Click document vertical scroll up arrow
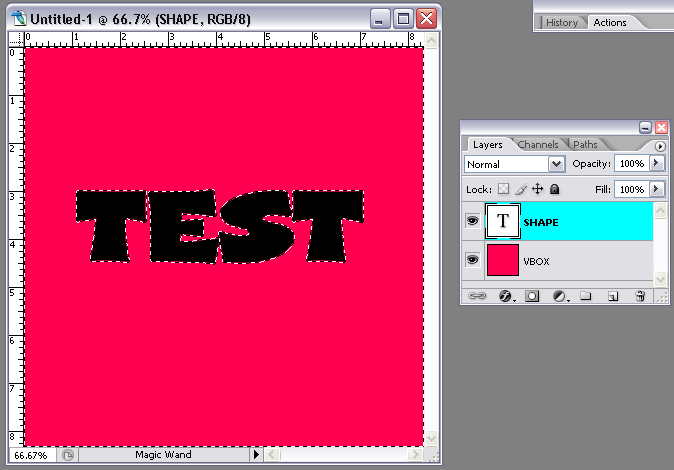Viewport: 674px width, 470px height. click(x=431, y=40)
